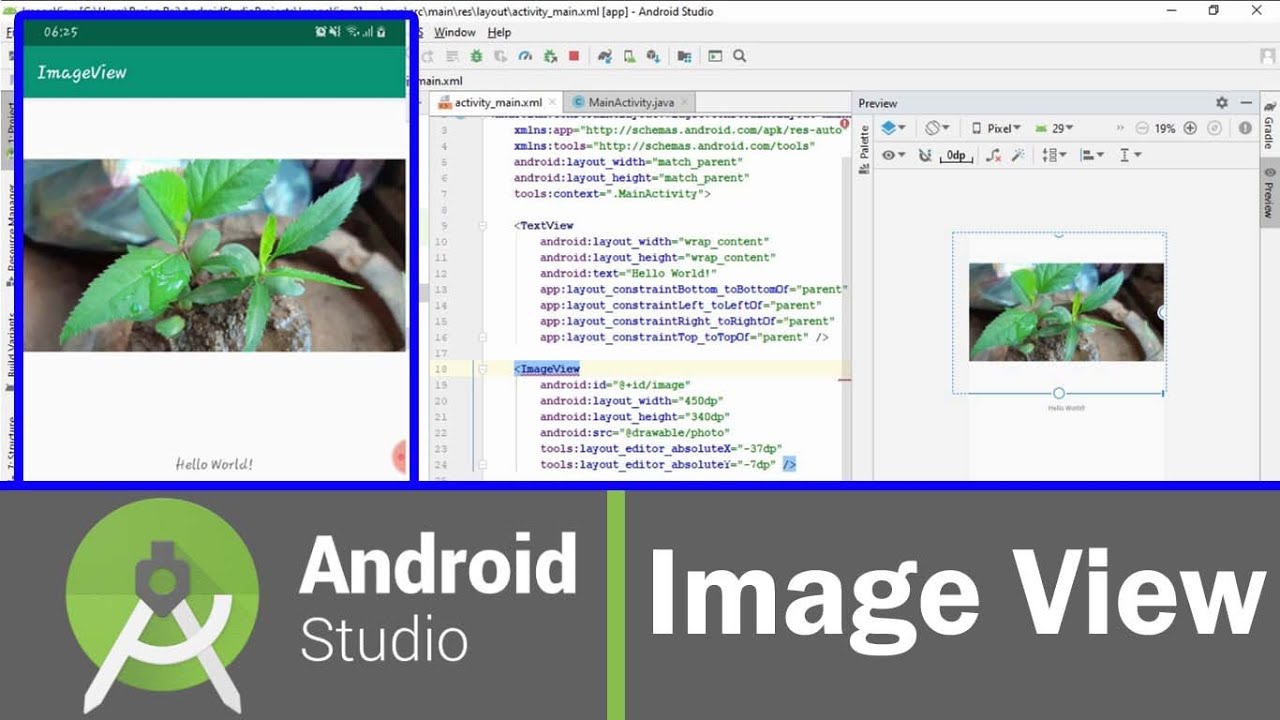Open the Window menu
Viewport: 1280px width, 720px height.
(x=455, y=32)
